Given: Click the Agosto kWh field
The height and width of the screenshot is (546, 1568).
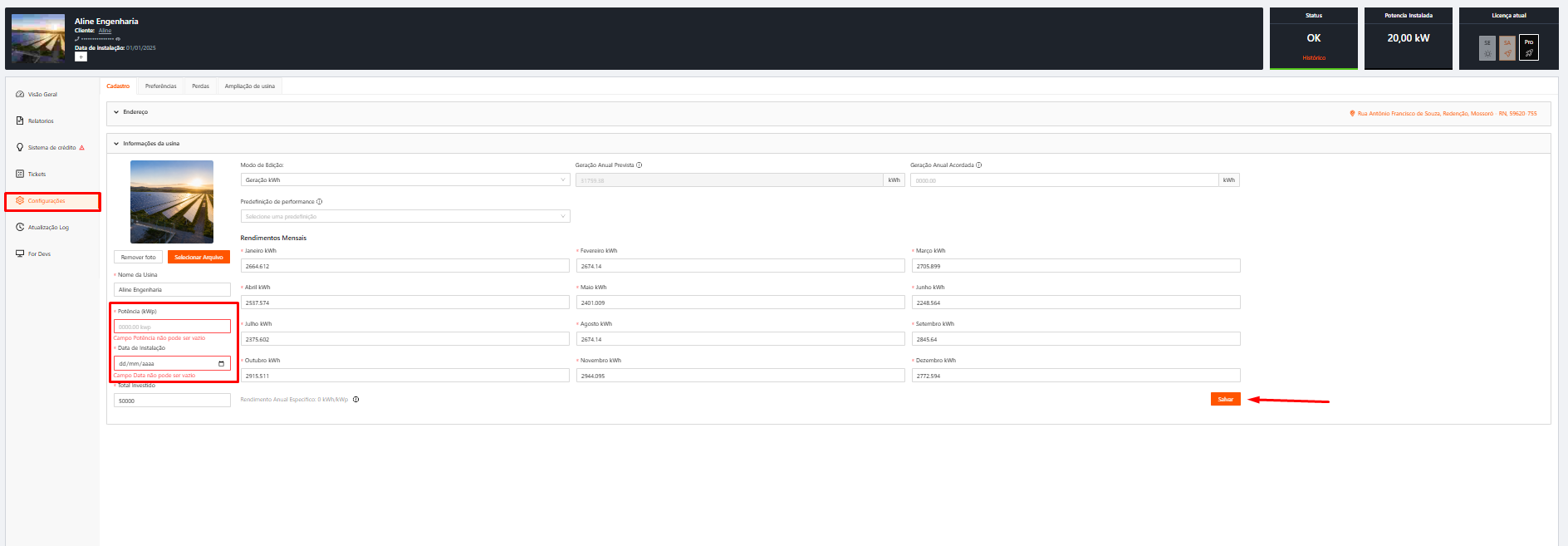Looking at the screenshot, I should (741, 339).
